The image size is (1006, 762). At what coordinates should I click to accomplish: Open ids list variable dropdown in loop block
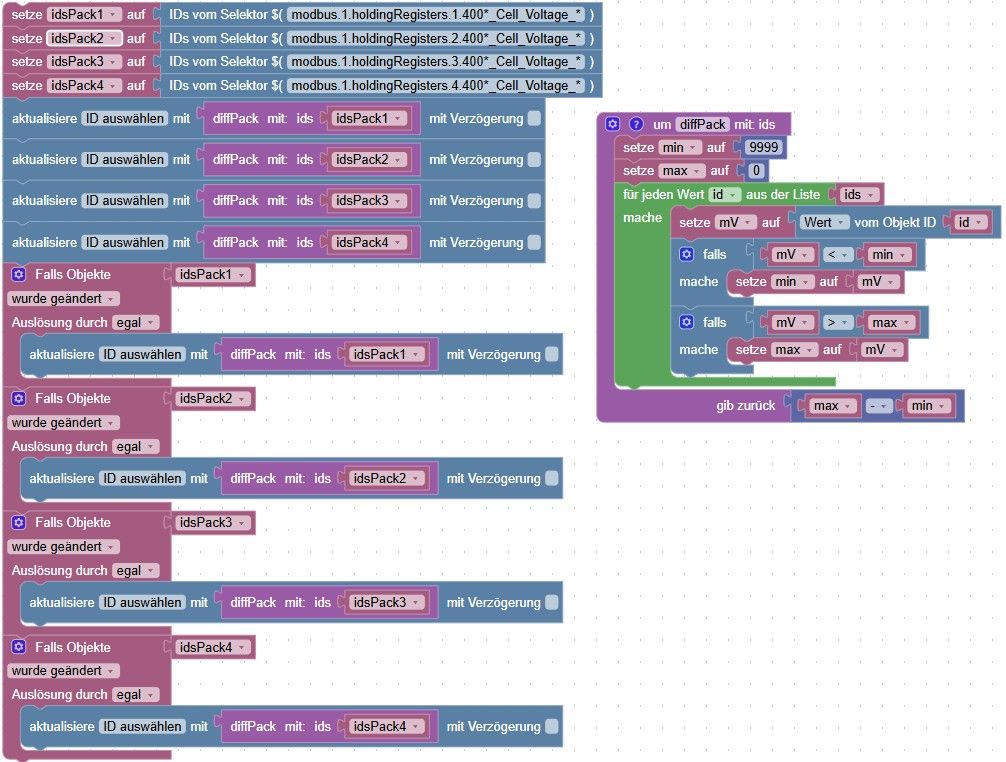click(x=858, y=194)
